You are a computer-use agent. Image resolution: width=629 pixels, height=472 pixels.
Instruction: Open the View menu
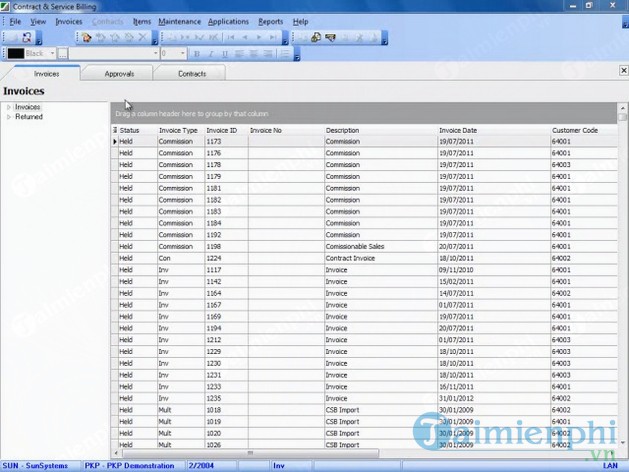pyautogui.click(x=38, y=22)
